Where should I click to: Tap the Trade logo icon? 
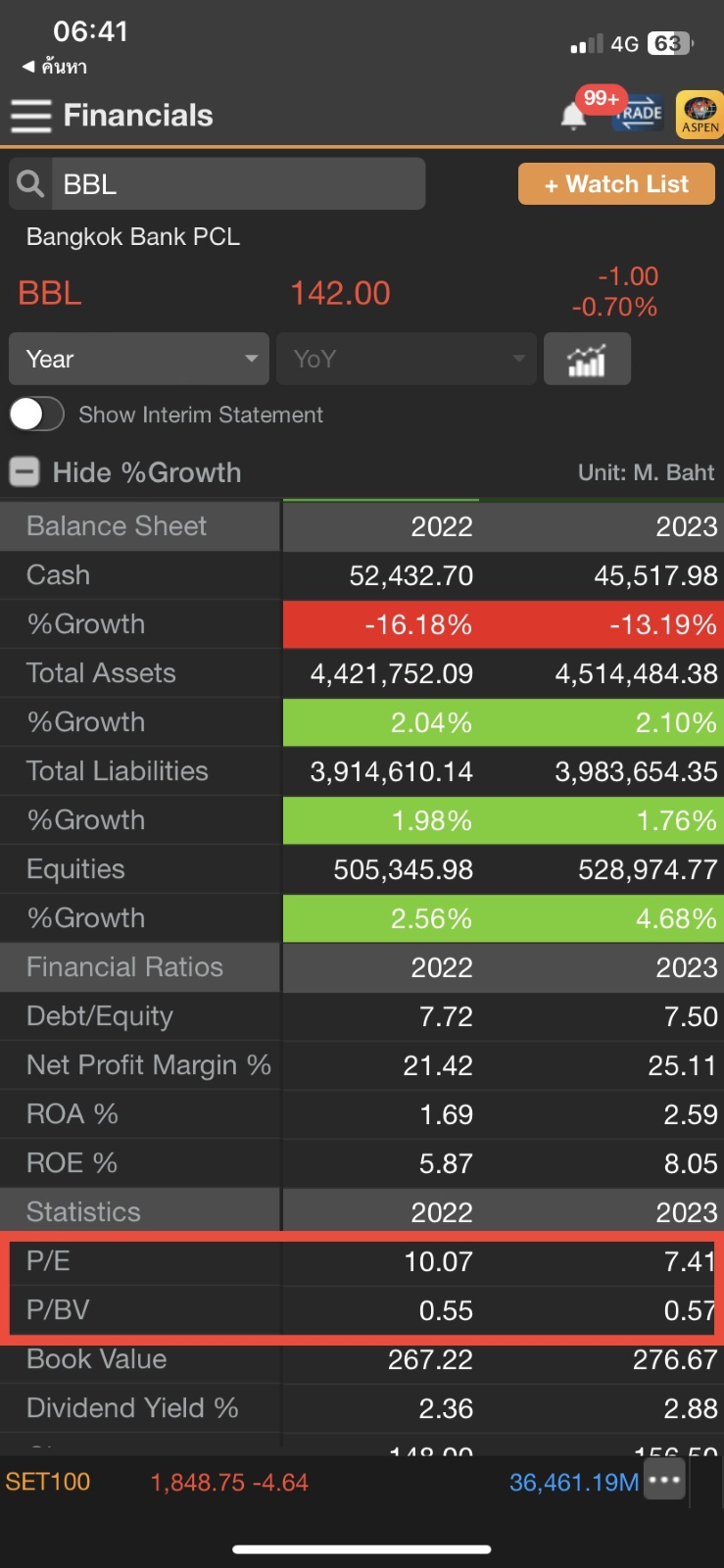click(x=639, y=115)
